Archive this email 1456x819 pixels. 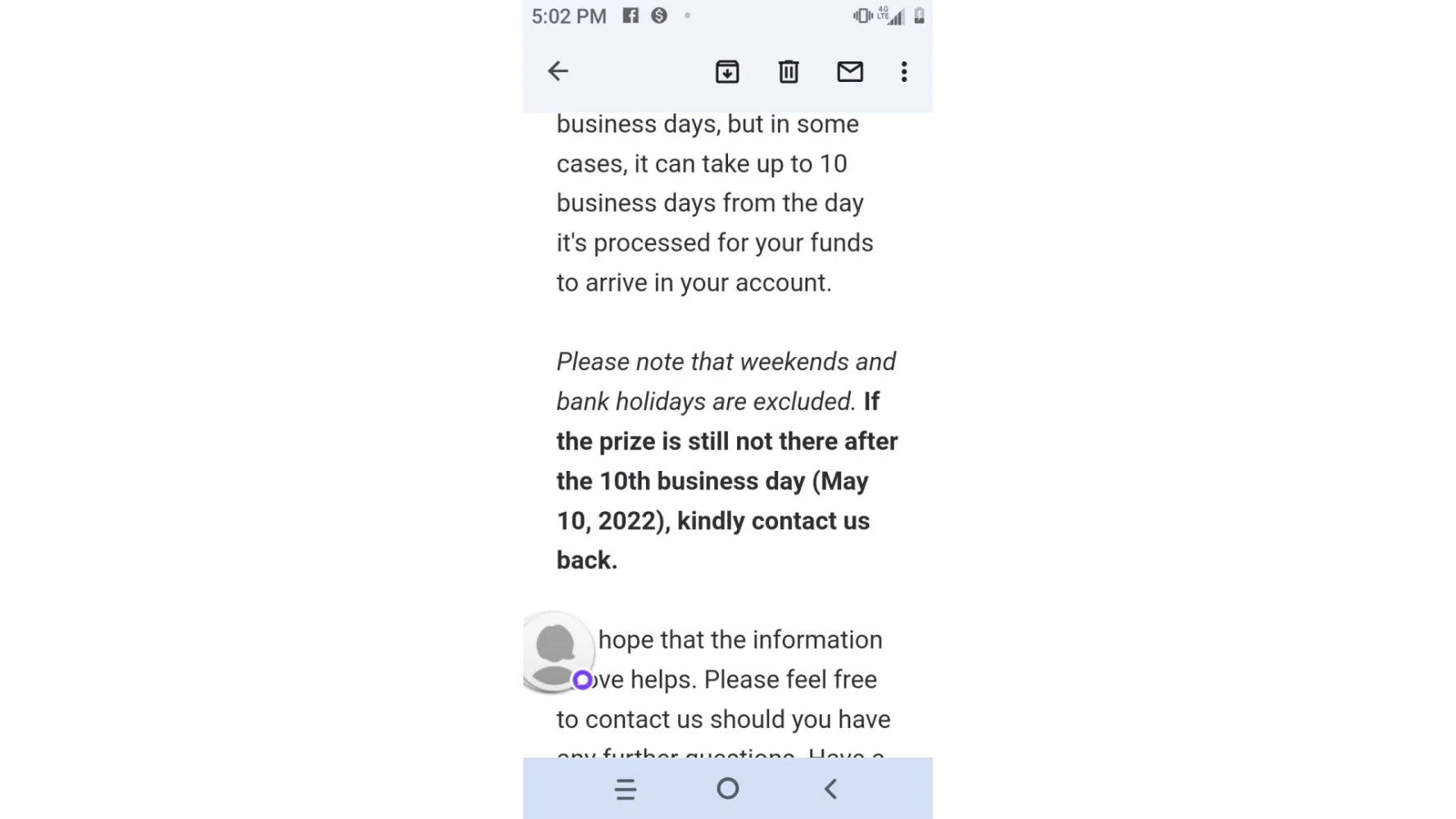(727, 71)
